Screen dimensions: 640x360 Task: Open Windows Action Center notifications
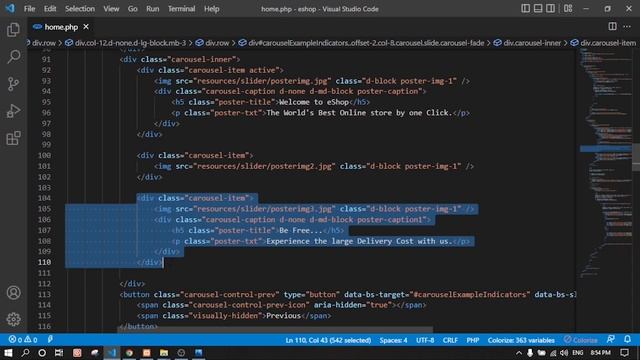[624, 353]
